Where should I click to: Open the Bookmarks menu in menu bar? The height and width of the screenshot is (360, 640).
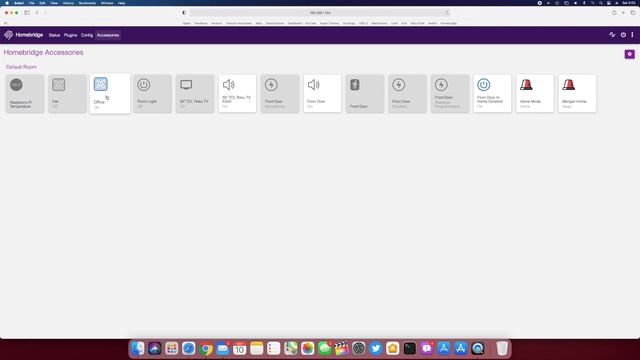click(x=87, y=3)
